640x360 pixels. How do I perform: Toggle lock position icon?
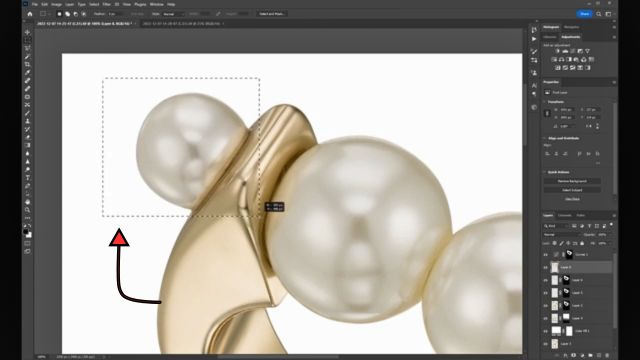(x=568, y=243)
